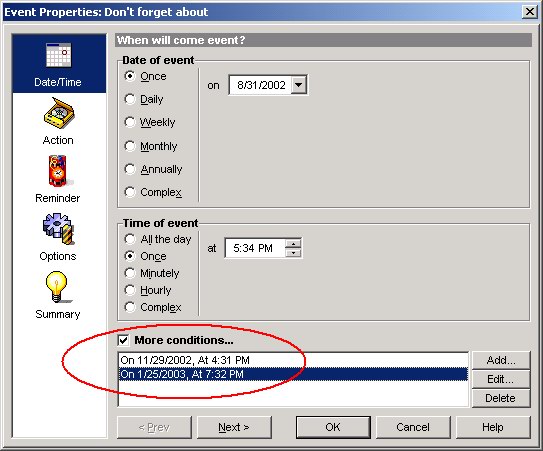The width and height of the screenshot is (543, 451).
Task: Open the Reminder alarm clock icon
Action: [58, 171]
